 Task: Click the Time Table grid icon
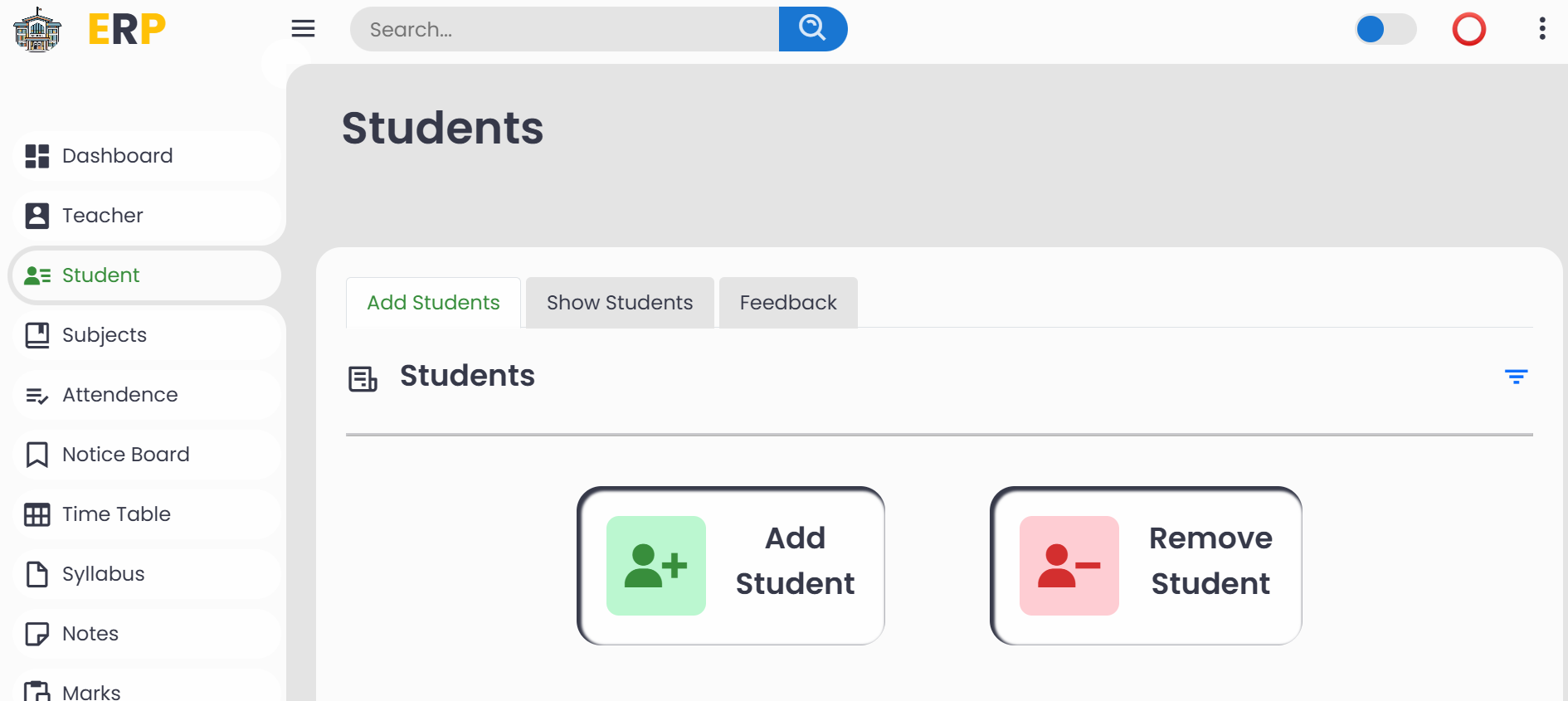(x=37, y=514)
